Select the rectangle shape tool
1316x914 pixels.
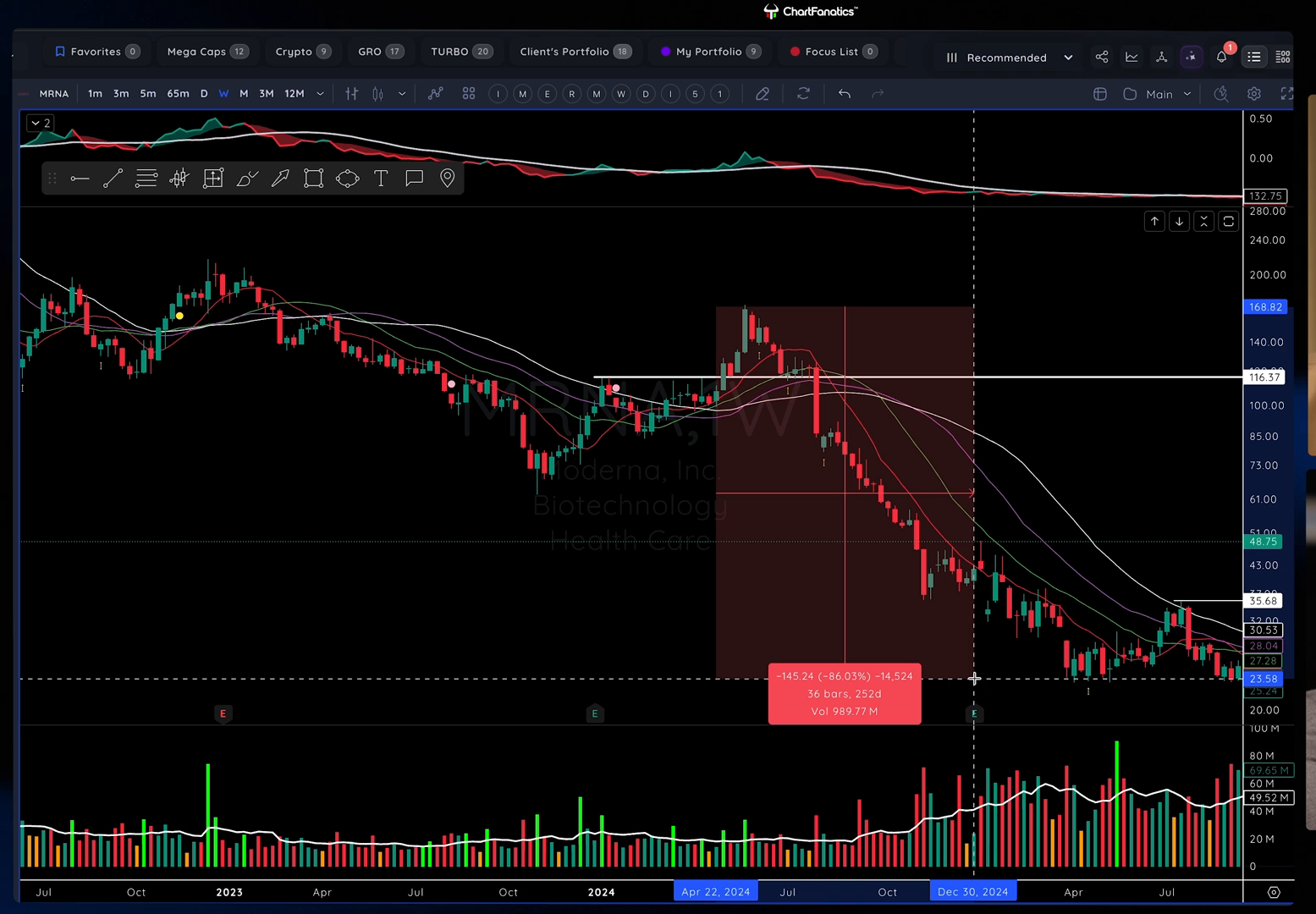click(314, 179)
